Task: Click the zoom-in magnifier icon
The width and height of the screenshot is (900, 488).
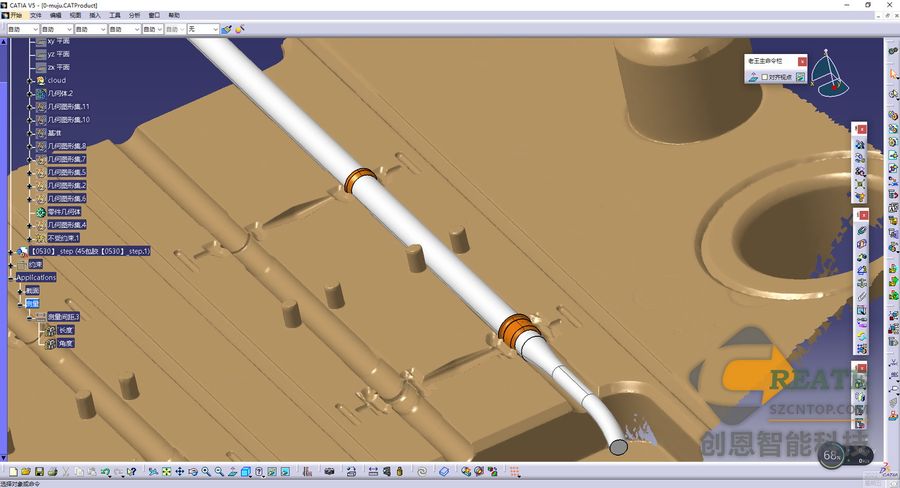Action: coord(206,471)
